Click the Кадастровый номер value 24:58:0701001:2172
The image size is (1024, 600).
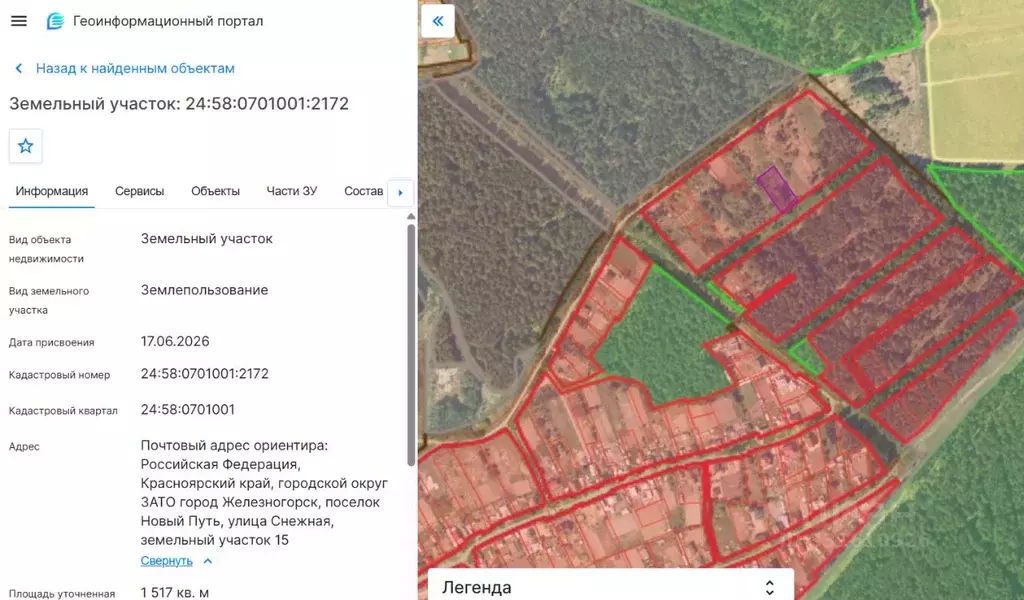tap(204, 374)
